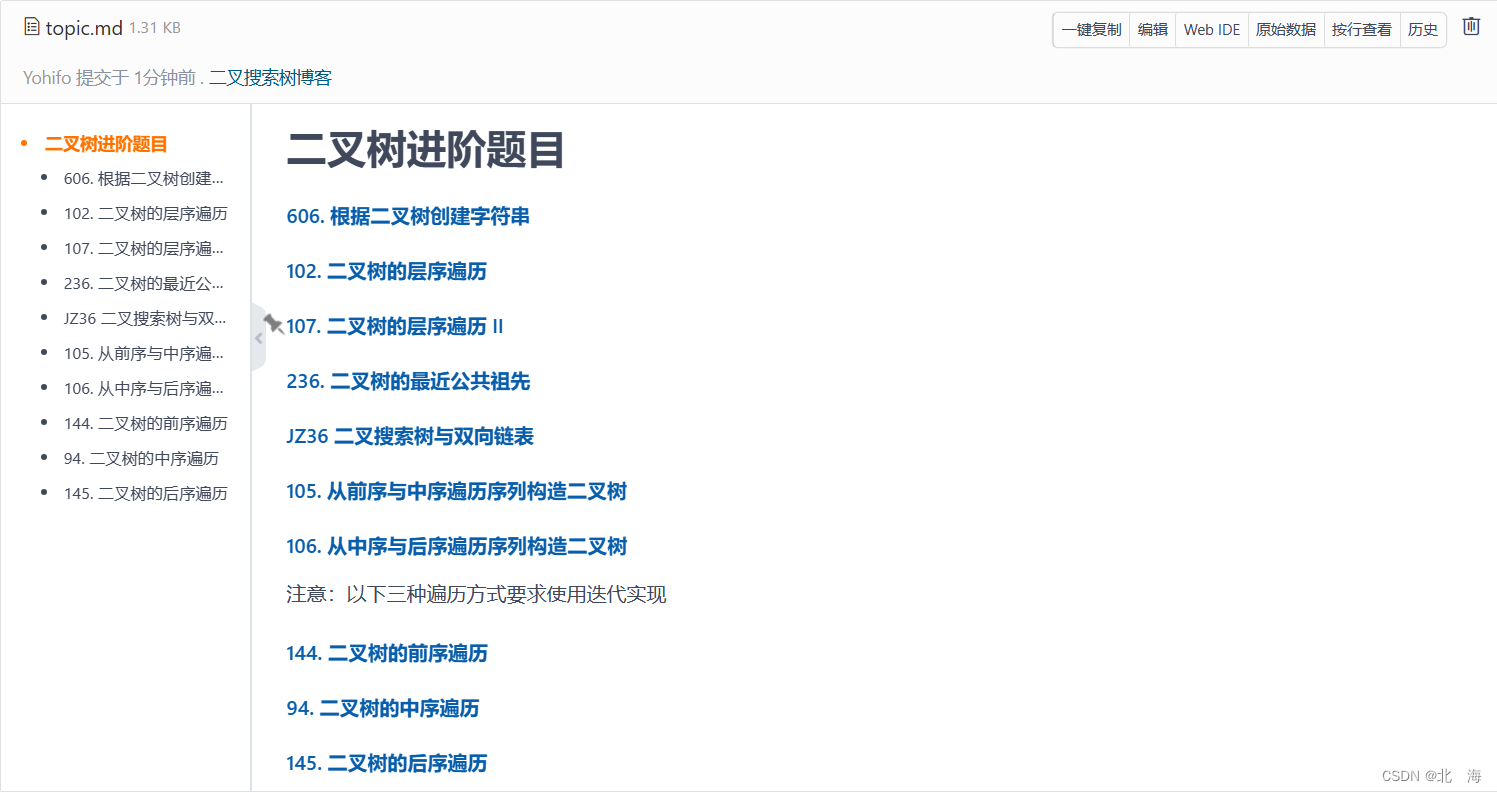Viewport: 1497px width, 792px height.
Task: Launch Web IDE
Action: point(1212,30)
